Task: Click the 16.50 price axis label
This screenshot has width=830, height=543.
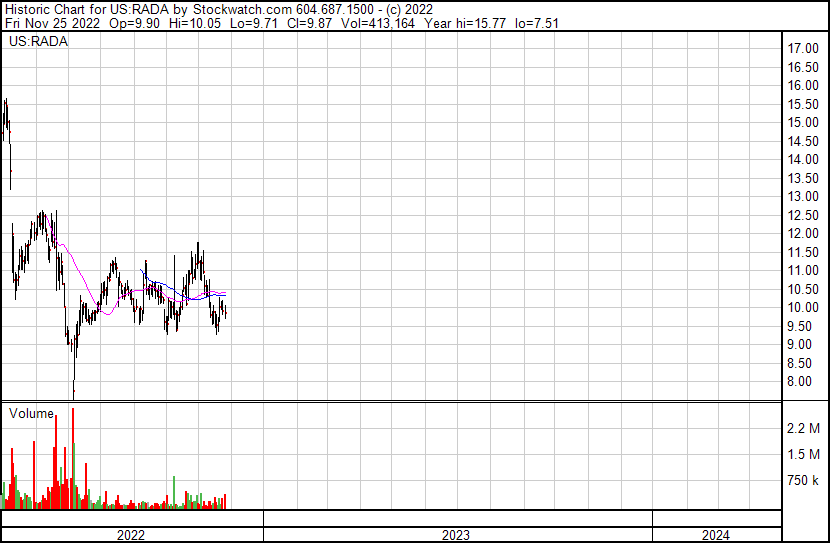Action: (x=803, y=67)
